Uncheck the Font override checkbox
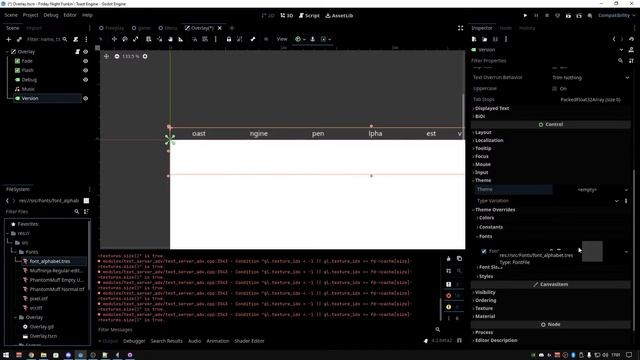The image size is (640, 360). coord(484,251)
